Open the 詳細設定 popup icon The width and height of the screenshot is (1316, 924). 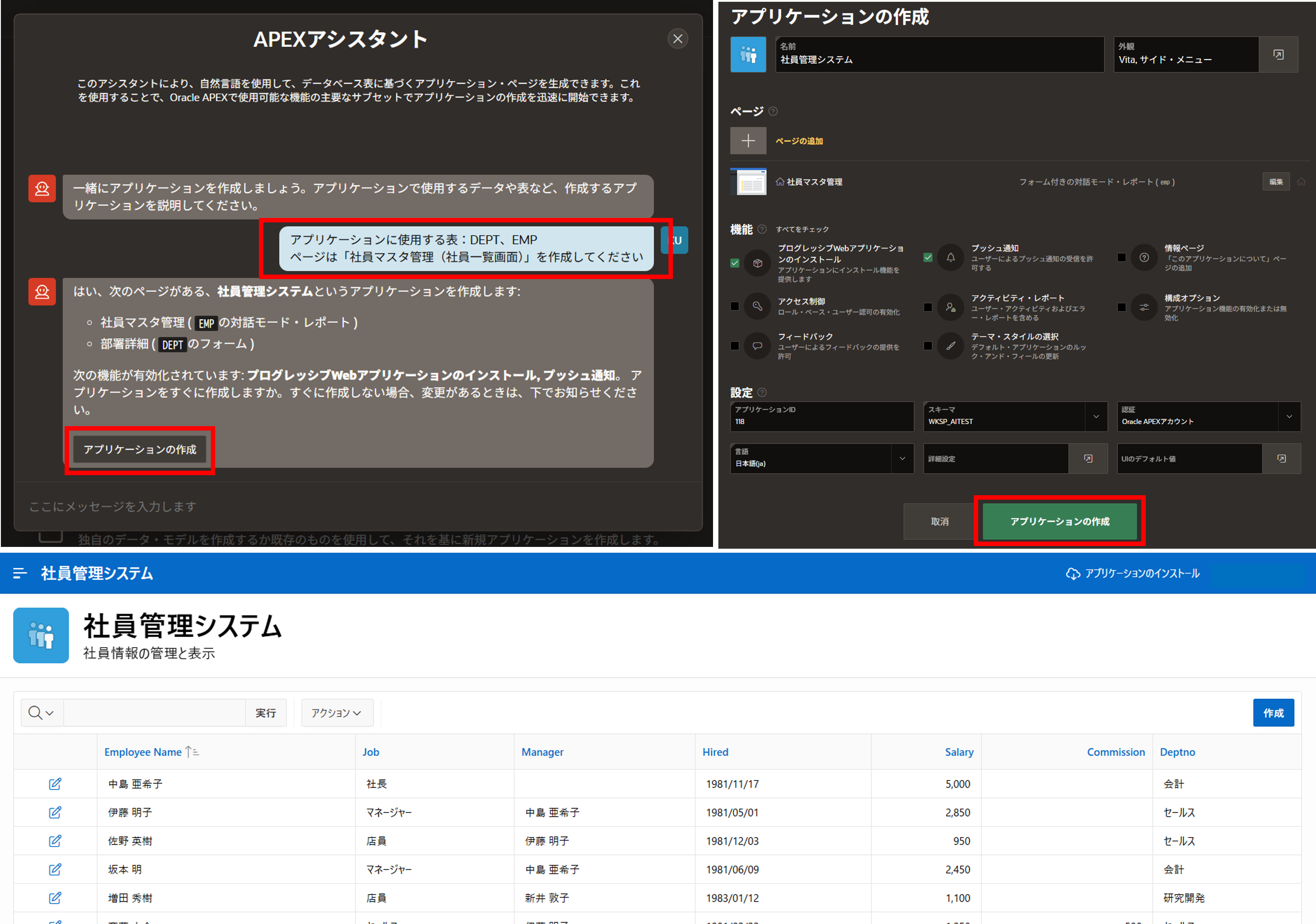coord(1087,459)
